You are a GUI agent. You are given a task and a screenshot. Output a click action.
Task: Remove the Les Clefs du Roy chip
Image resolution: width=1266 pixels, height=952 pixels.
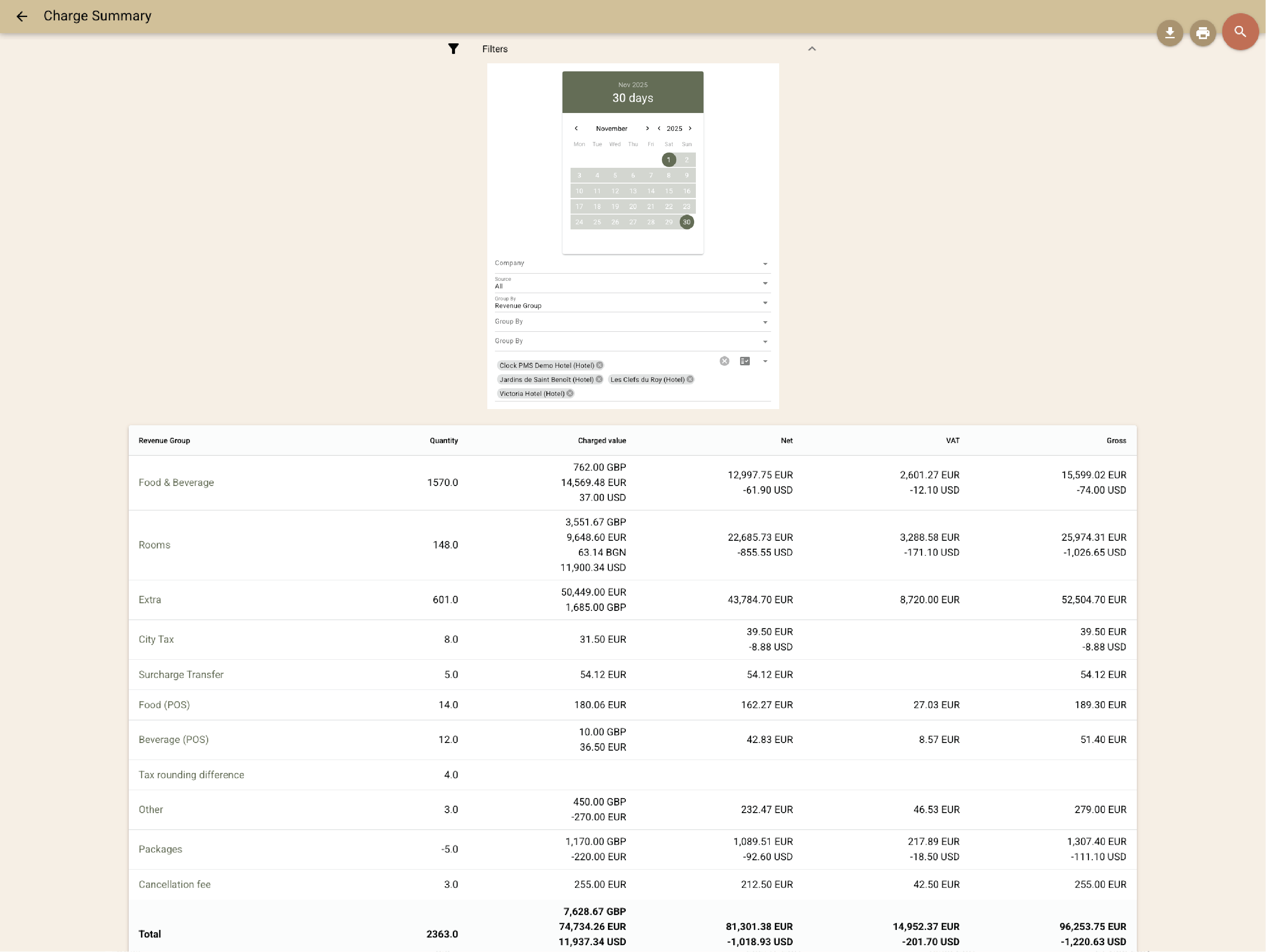click(690, 379)
